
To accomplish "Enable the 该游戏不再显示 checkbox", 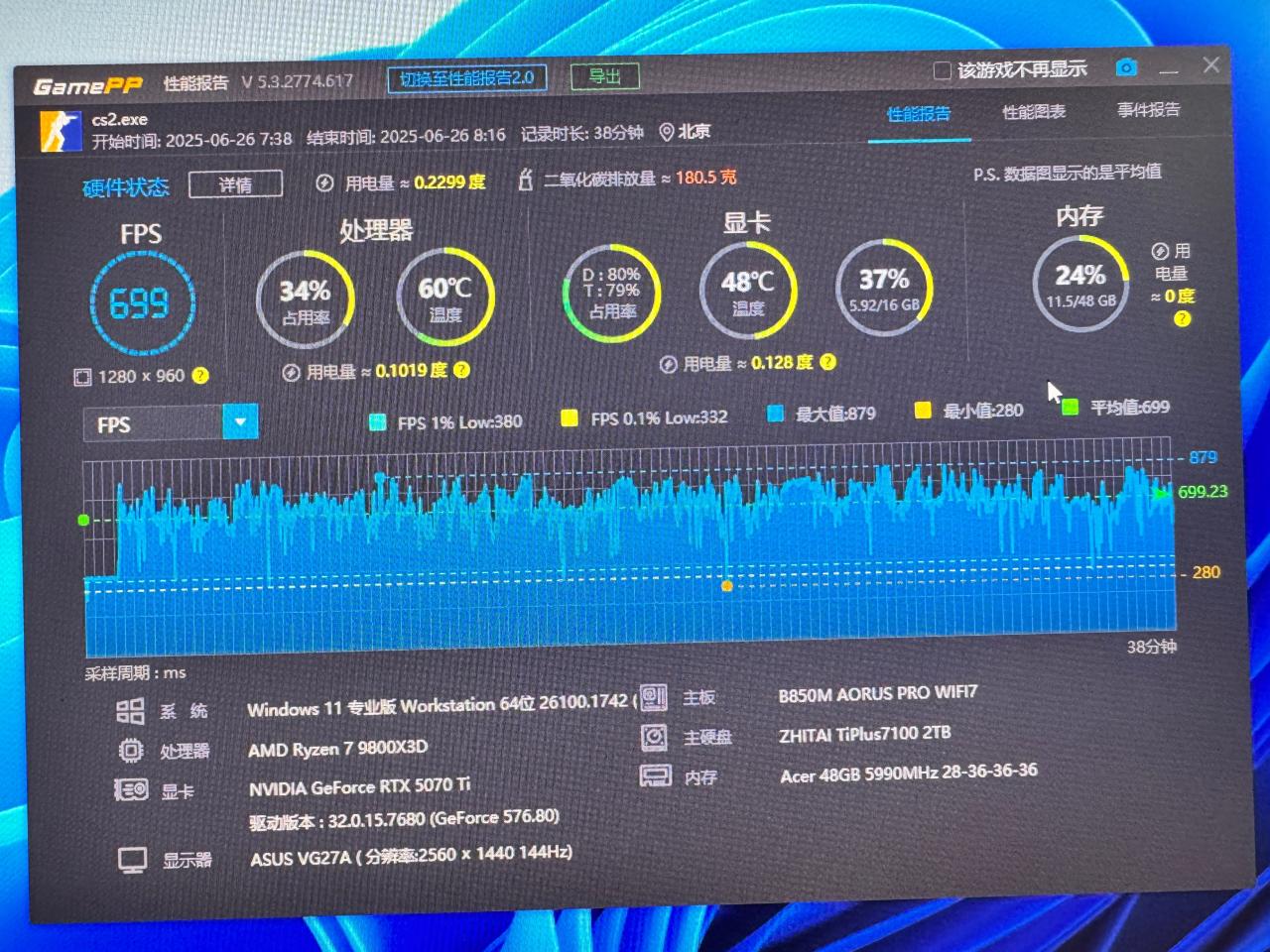I will point(943,70).
